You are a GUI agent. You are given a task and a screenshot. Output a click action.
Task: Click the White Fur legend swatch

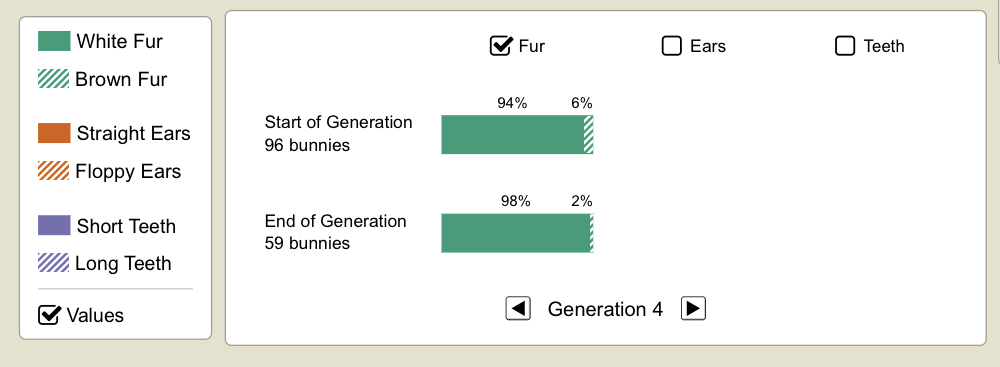click(54, 41)
